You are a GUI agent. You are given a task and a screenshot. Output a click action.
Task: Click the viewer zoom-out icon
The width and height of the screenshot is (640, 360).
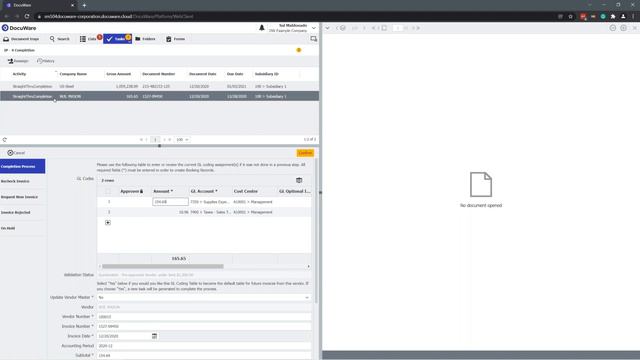613,28
